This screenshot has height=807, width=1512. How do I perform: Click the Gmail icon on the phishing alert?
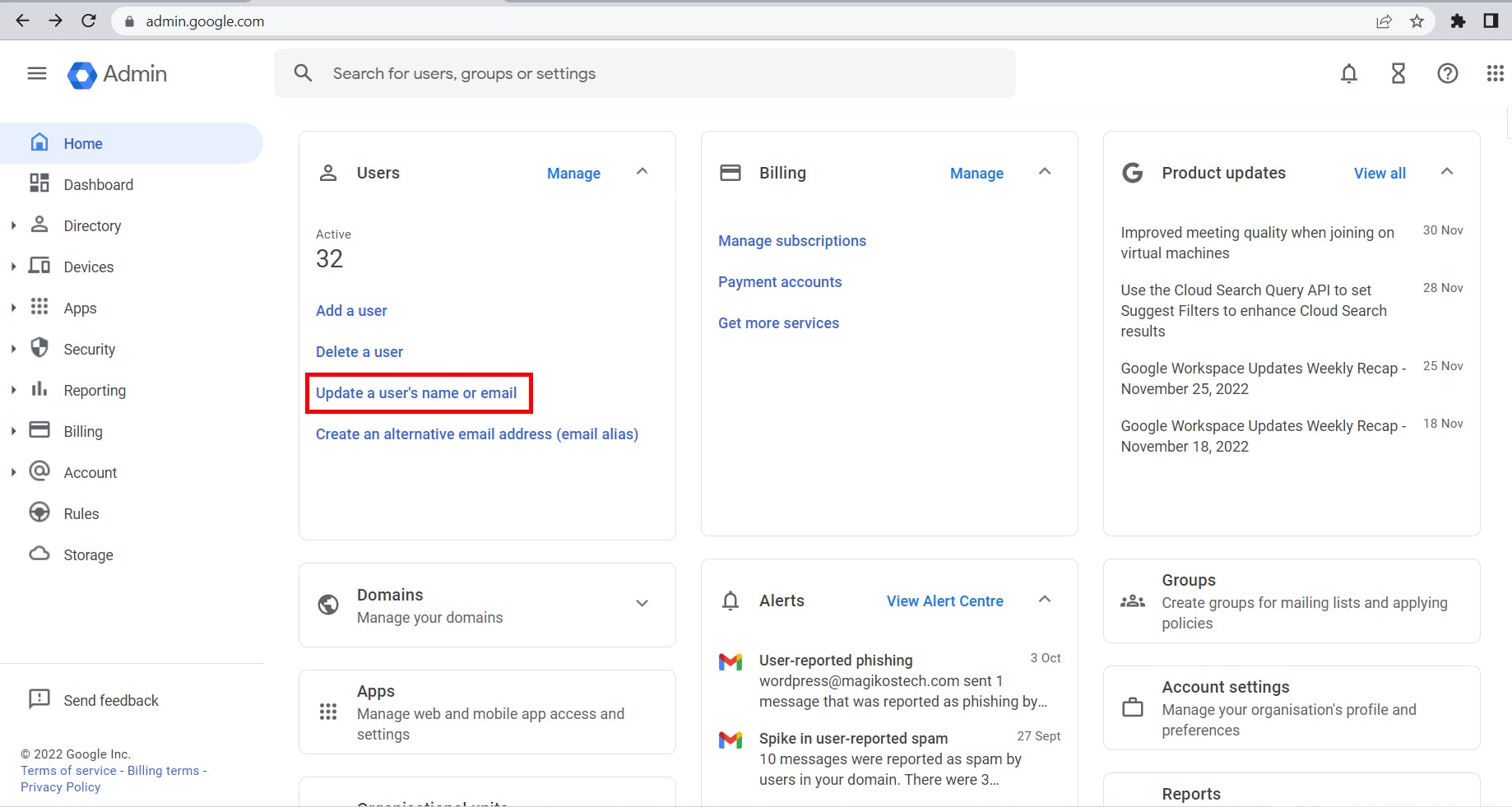pos(730,661)
